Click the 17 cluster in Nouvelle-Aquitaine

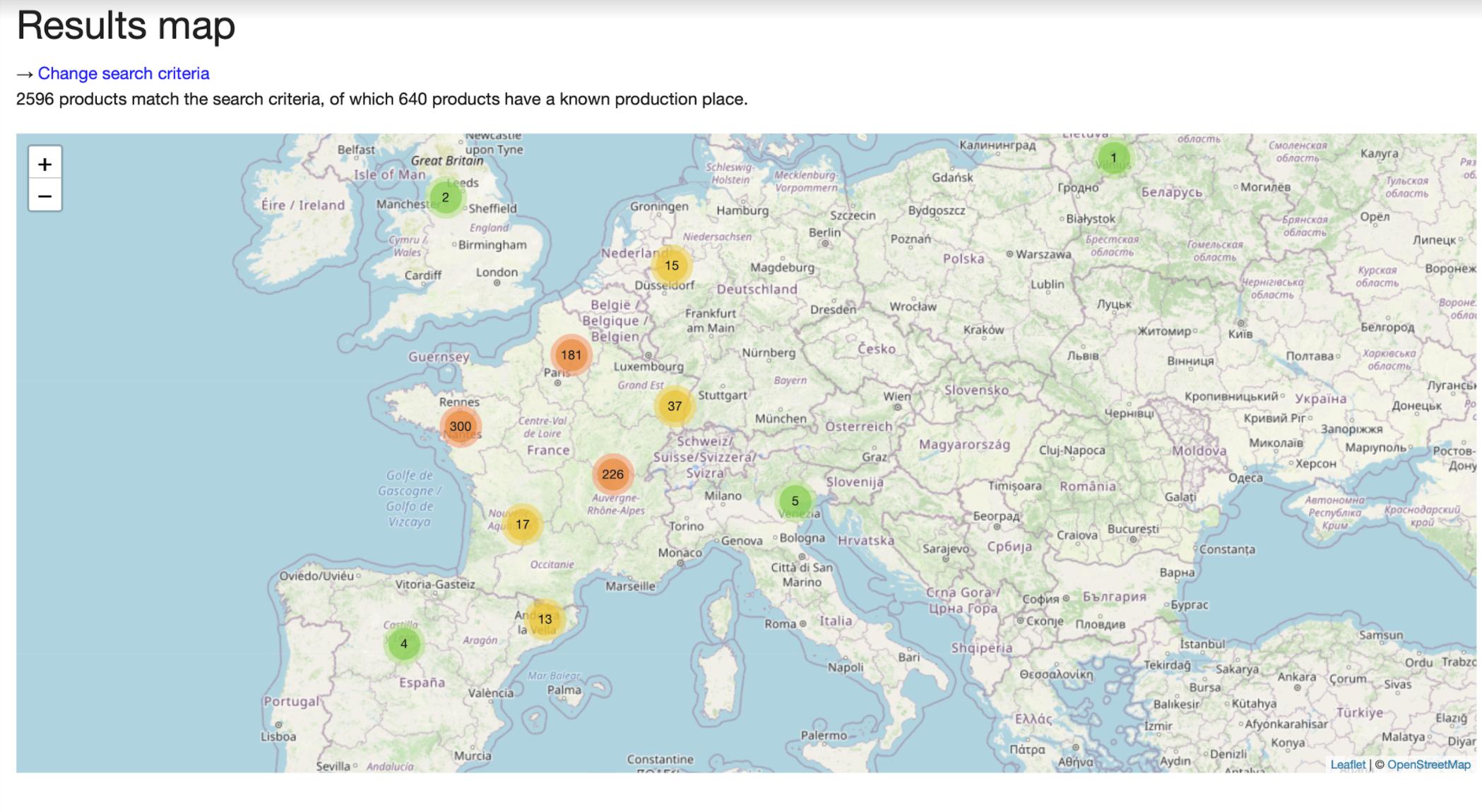pos(522,525)
